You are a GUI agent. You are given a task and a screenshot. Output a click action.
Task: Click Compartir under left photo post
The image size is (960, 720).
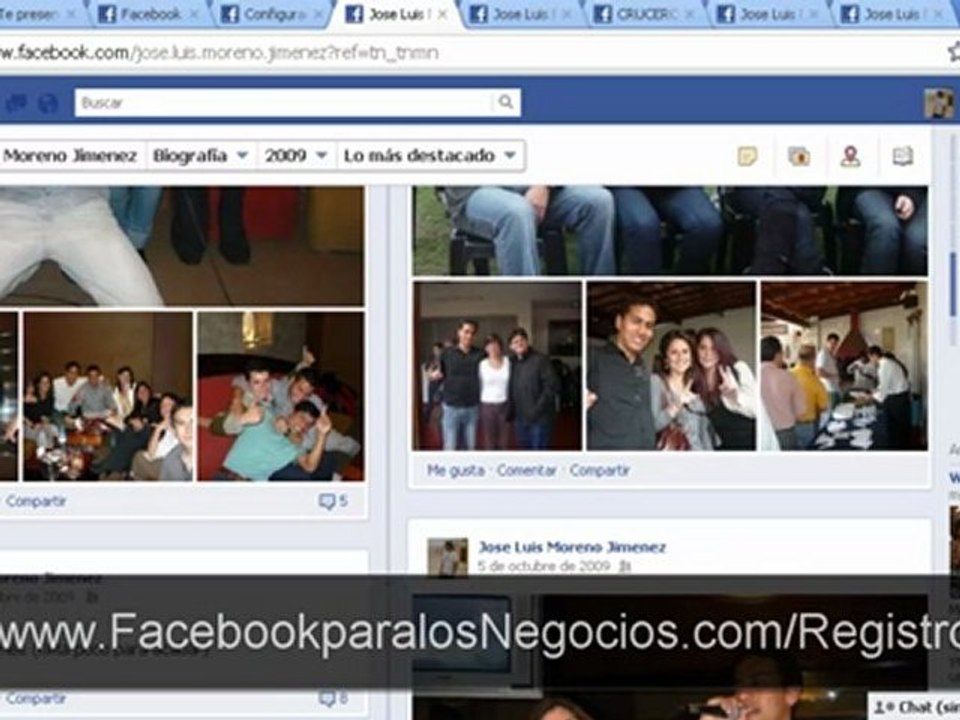tap(36, 501)
